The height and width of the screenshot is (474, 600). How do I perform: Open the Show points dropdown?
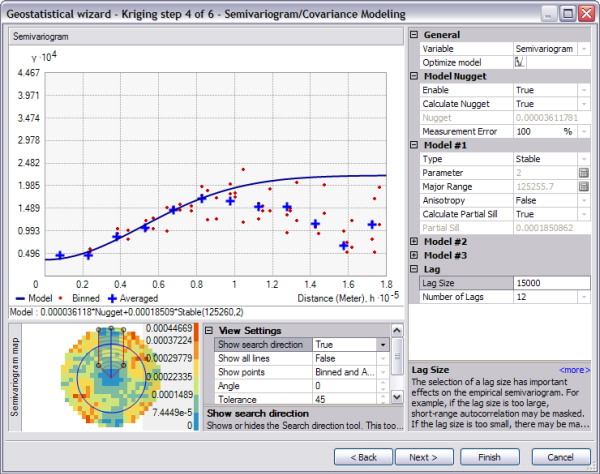tap(383, 372)
